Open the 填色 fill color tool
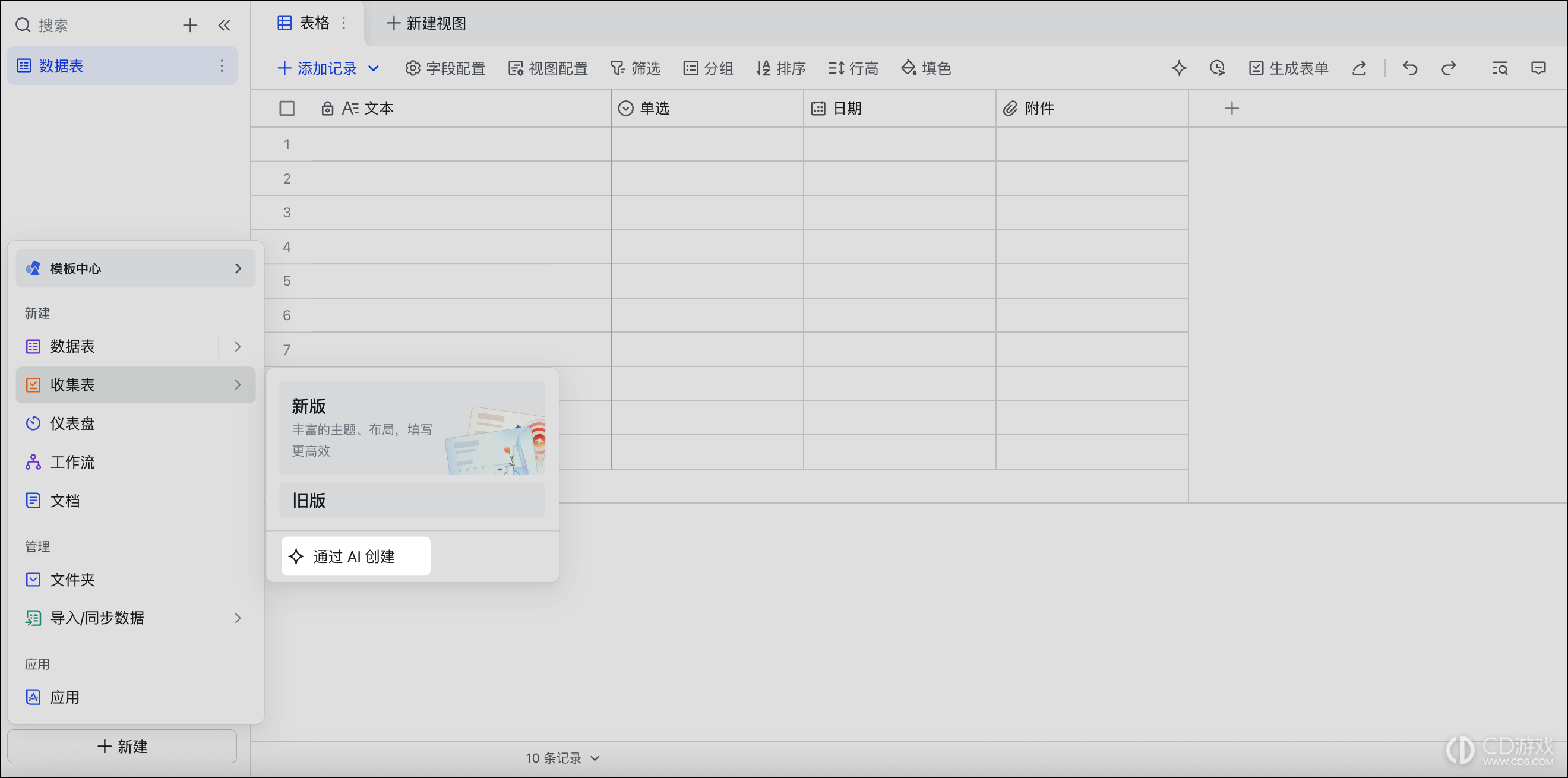 tap(925, 68)
